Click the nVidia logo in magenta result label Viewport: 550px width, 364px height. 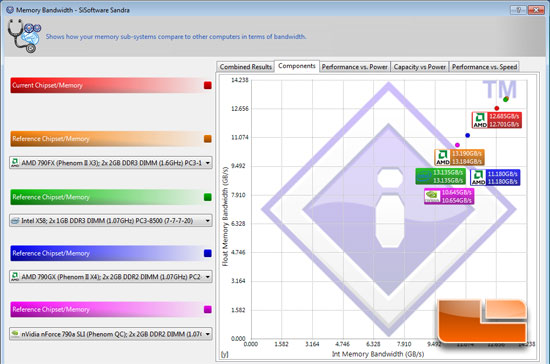click(432, 196)
